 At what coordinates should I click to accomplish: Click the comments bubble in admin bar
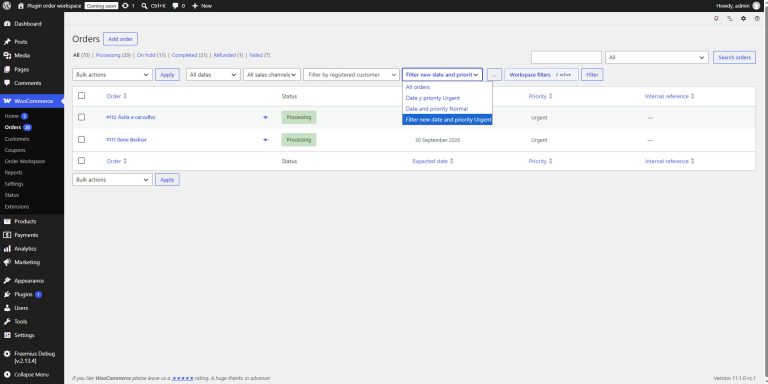tap(175, 6)
